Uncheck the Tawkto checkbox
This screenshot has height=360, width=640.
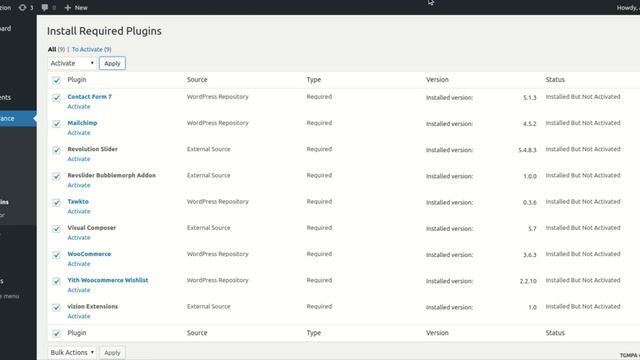[56, 202]
